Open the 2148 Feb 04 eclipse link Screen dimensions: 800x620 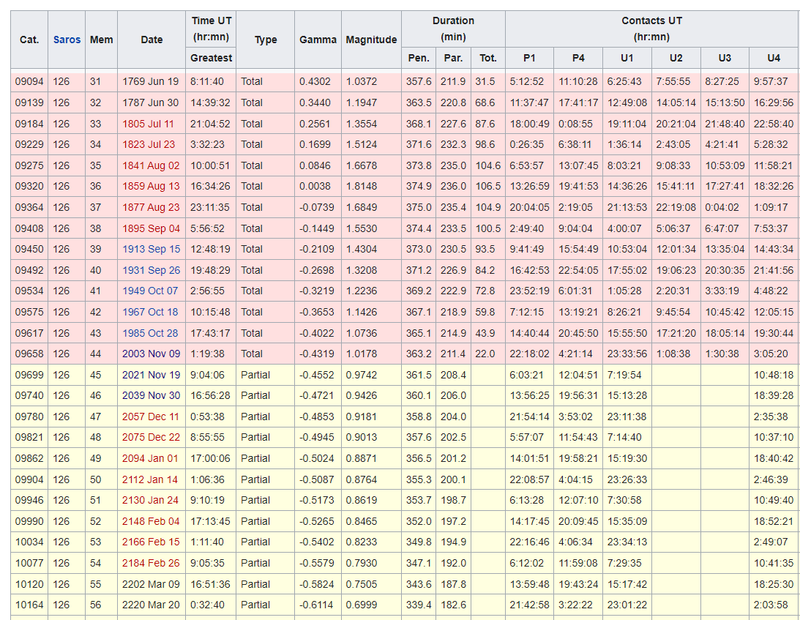(151, 522)
